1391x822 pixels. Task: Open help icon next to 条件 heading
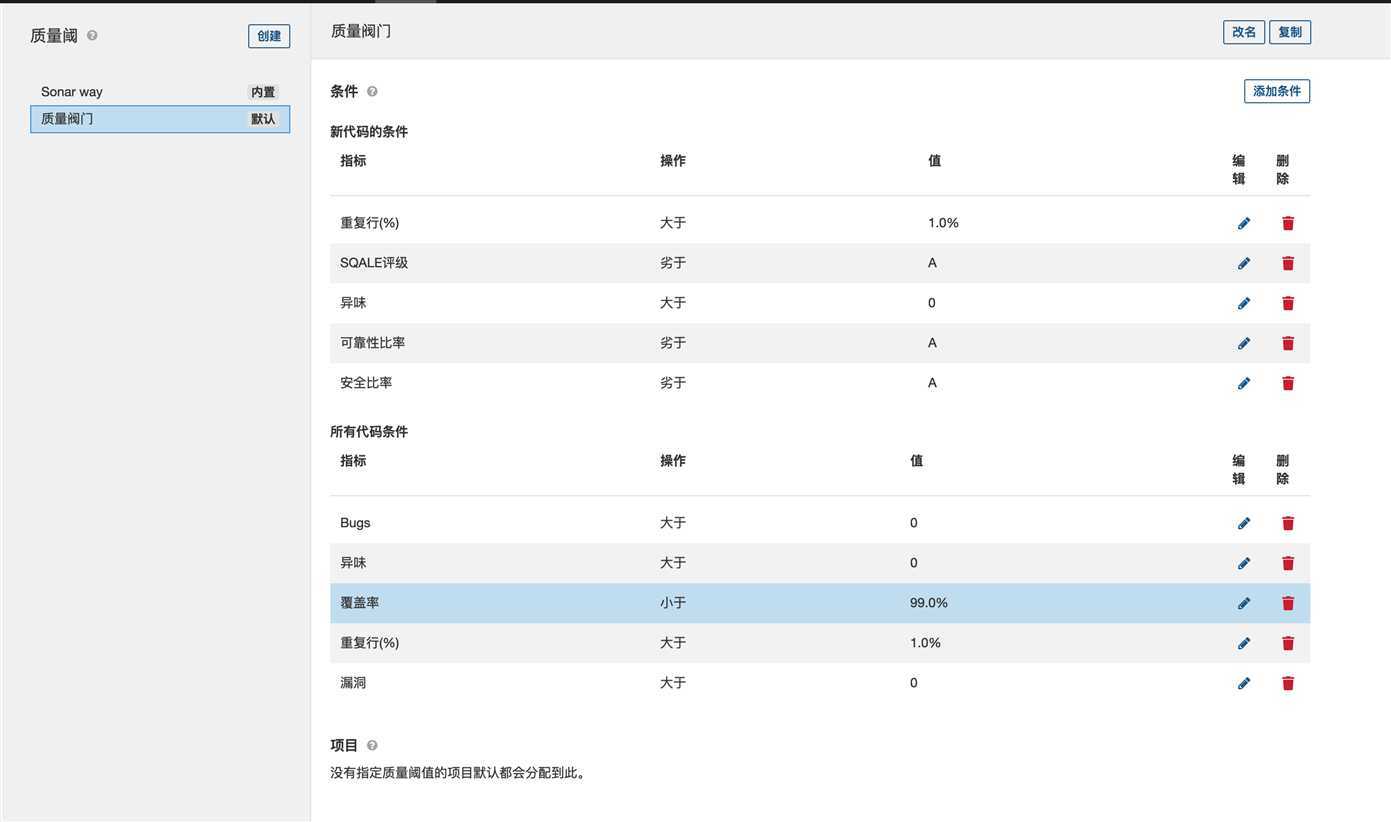tap(372, 91)
